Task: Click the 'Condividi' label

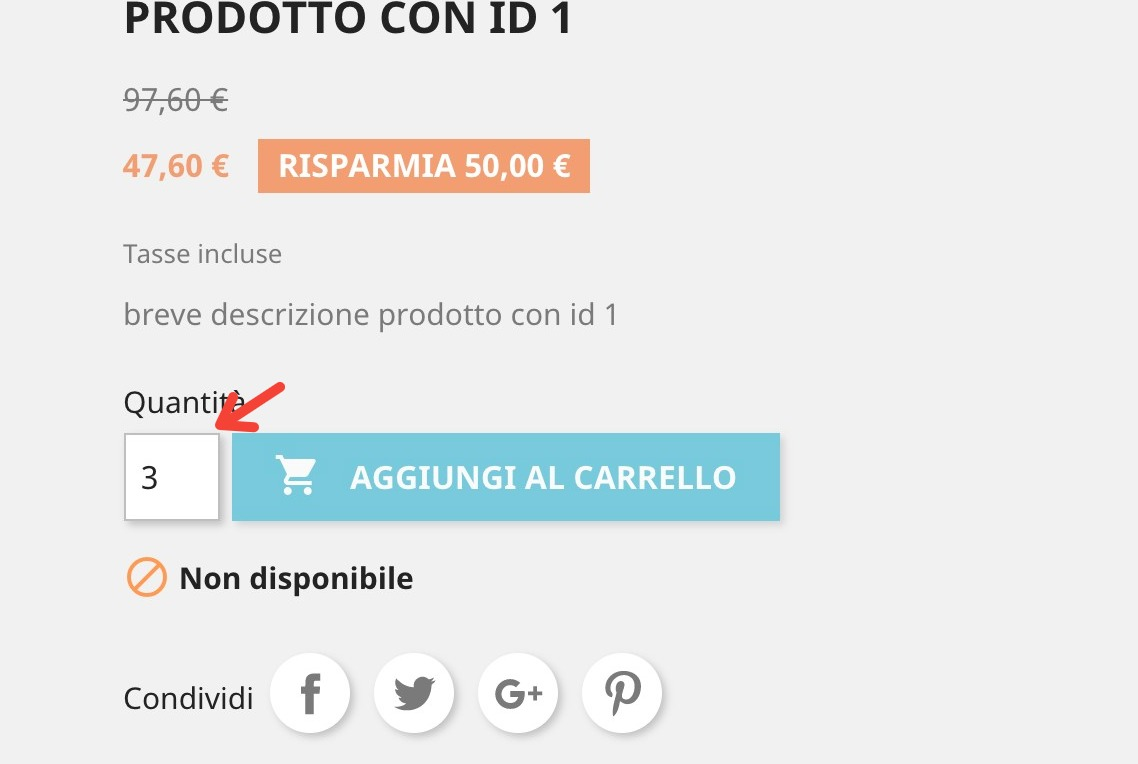Action: 189,699
